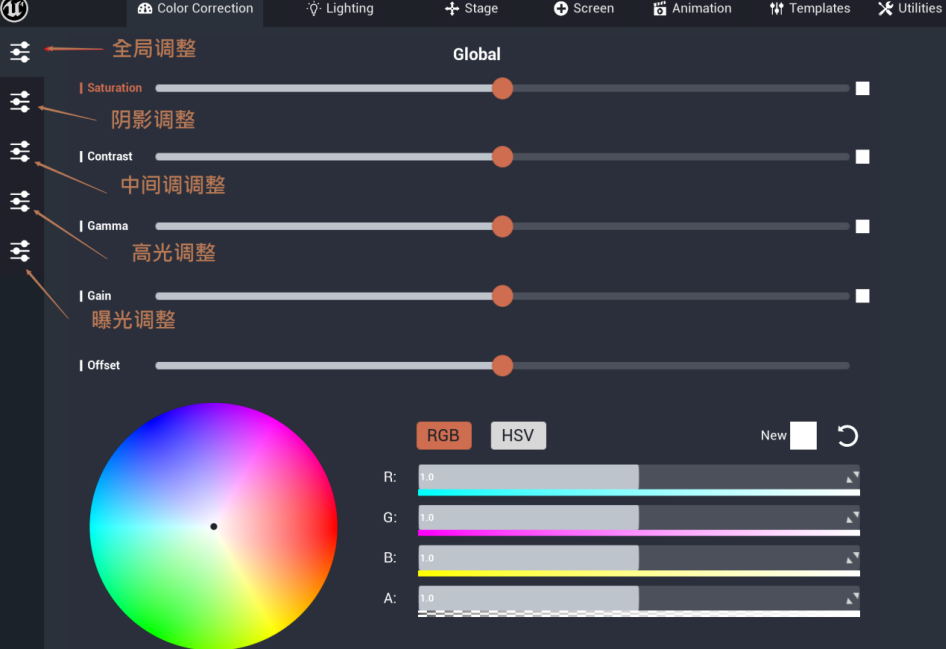Image resolution: width=946 pixels, height=649 pixels.
Task: Toggle the Gain row white checkbox
Action: coord(862,296)
